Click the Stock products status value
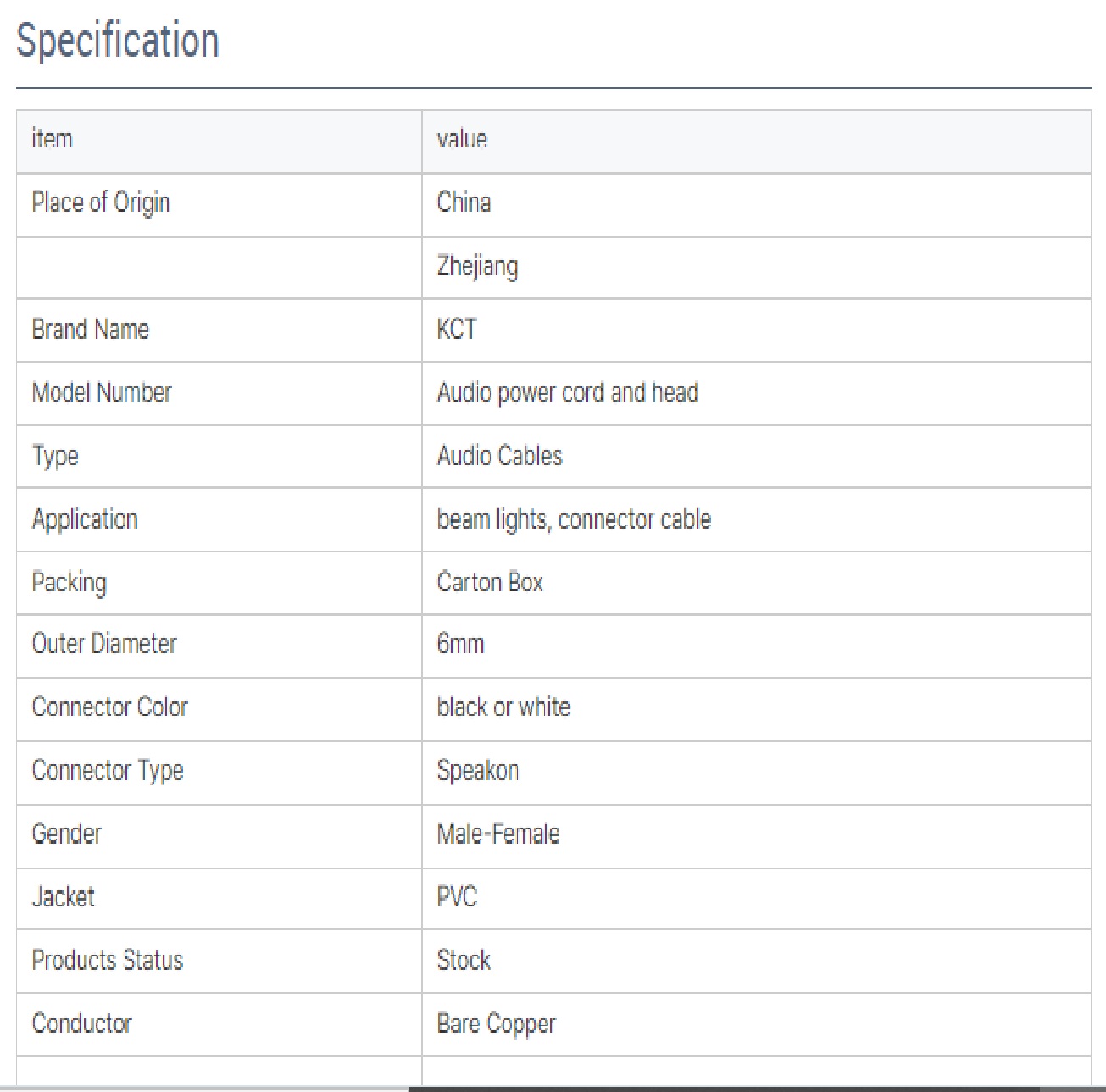Screen dimensions: 1106x1092 [464, 960]
